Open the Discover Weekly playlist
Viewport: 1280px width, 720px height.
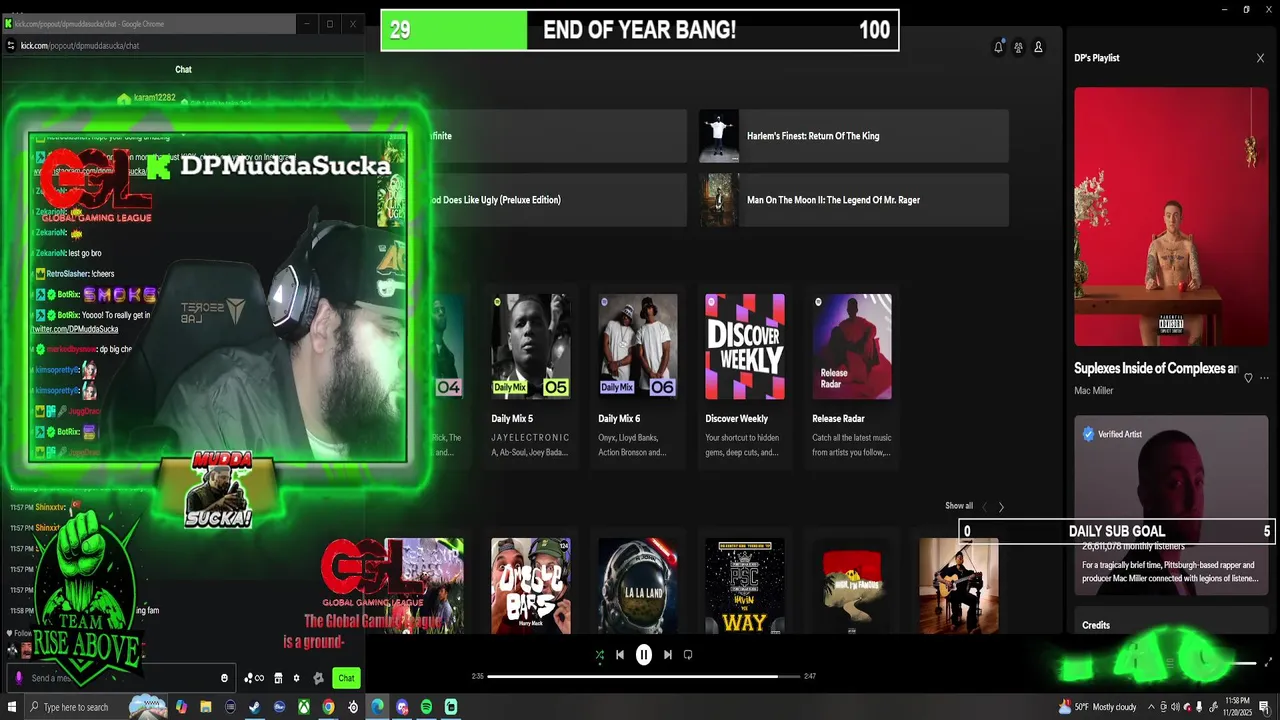coord(745,378)
